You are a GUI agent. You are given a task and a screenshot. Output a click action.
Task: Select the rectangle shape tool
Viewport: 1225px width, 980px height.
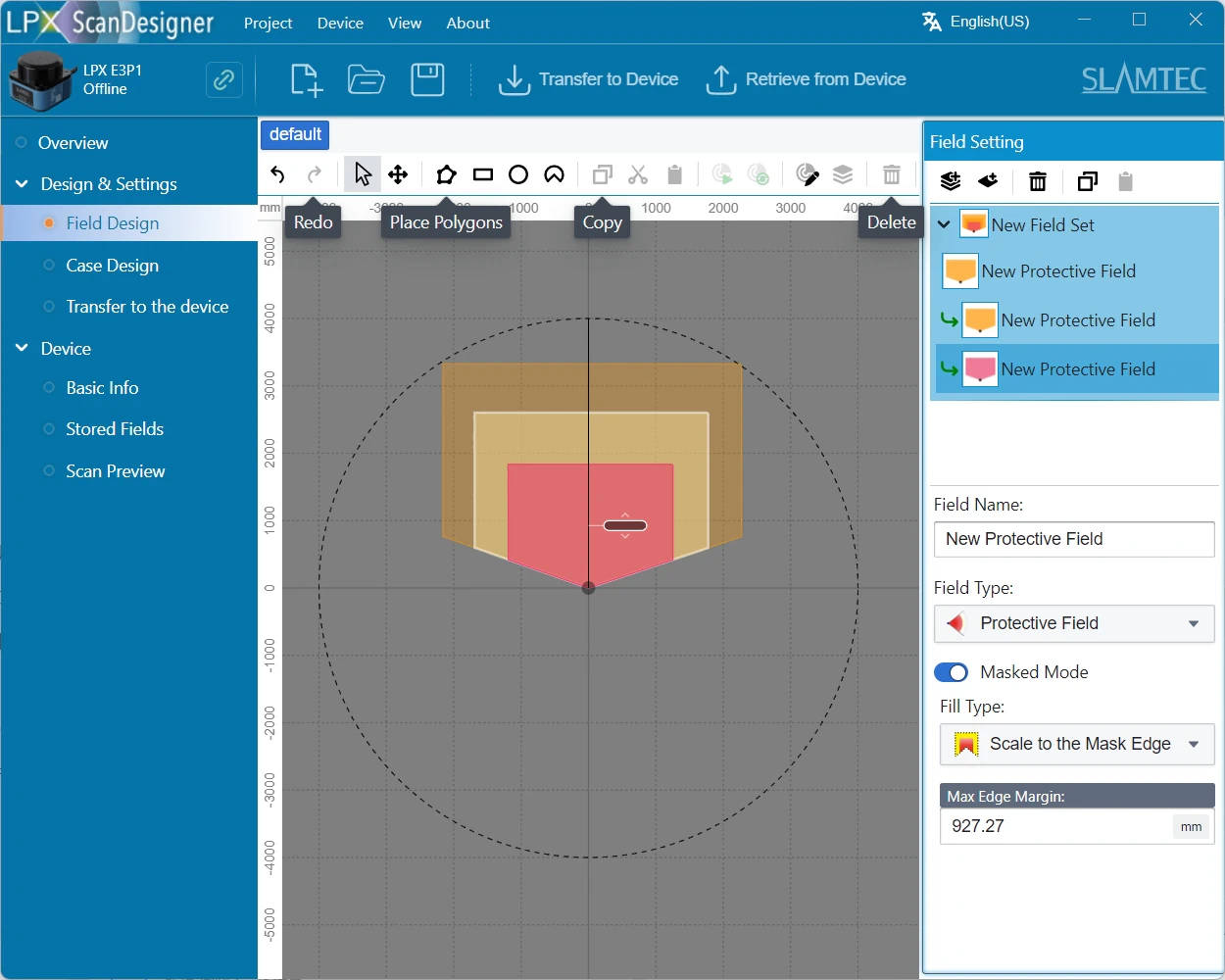(x=482, y=174)
